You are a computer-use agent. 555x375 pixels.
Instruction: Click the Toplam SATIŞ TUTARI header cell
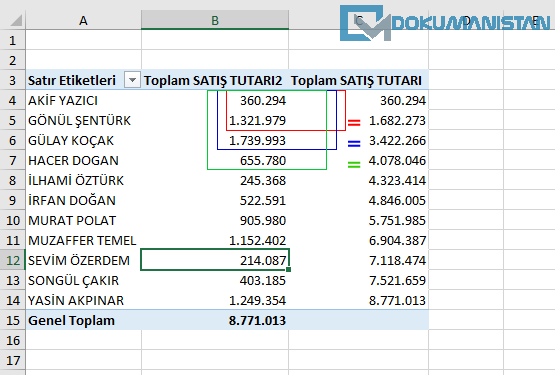358,80
